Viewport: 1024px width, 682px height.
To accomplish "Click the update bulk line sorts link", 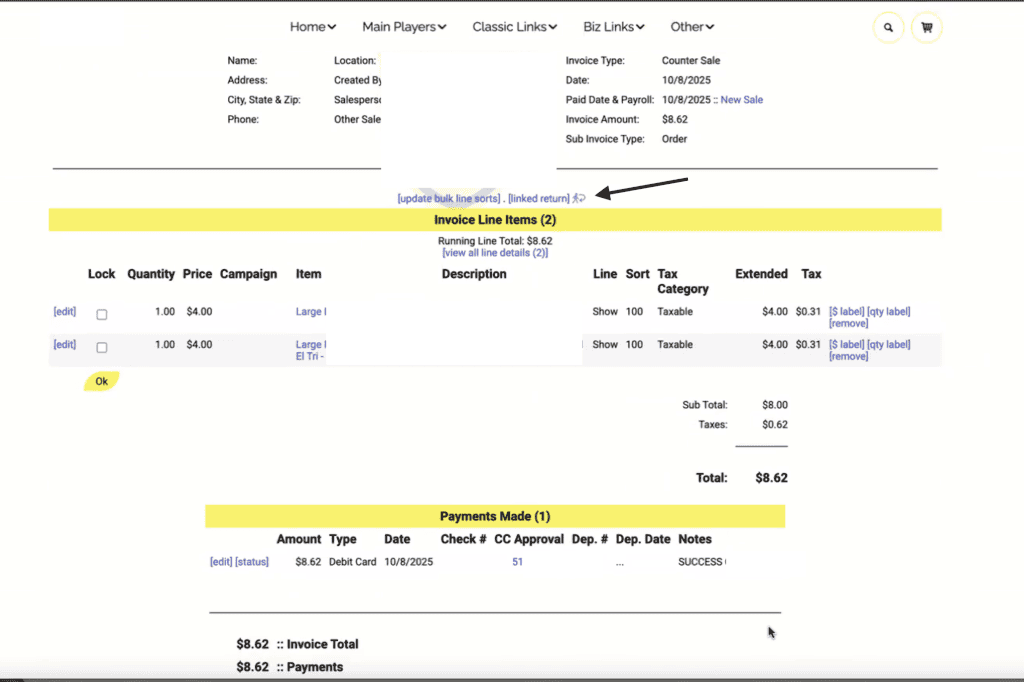I will tap(449, 199).
